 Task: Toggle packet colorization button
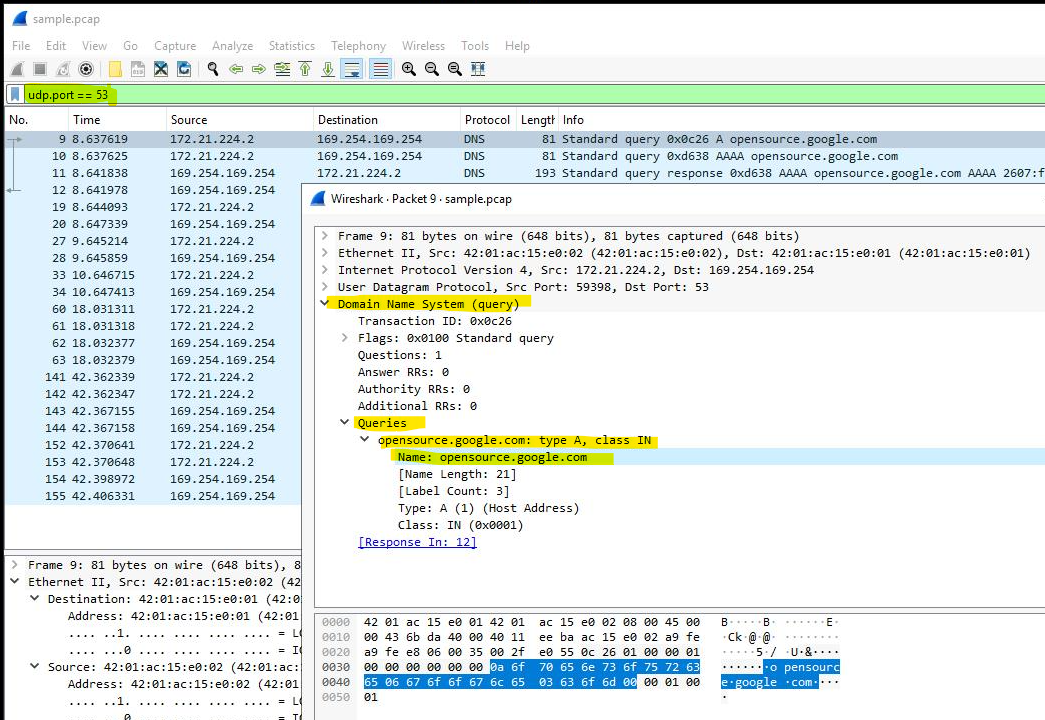pos(380,69)
